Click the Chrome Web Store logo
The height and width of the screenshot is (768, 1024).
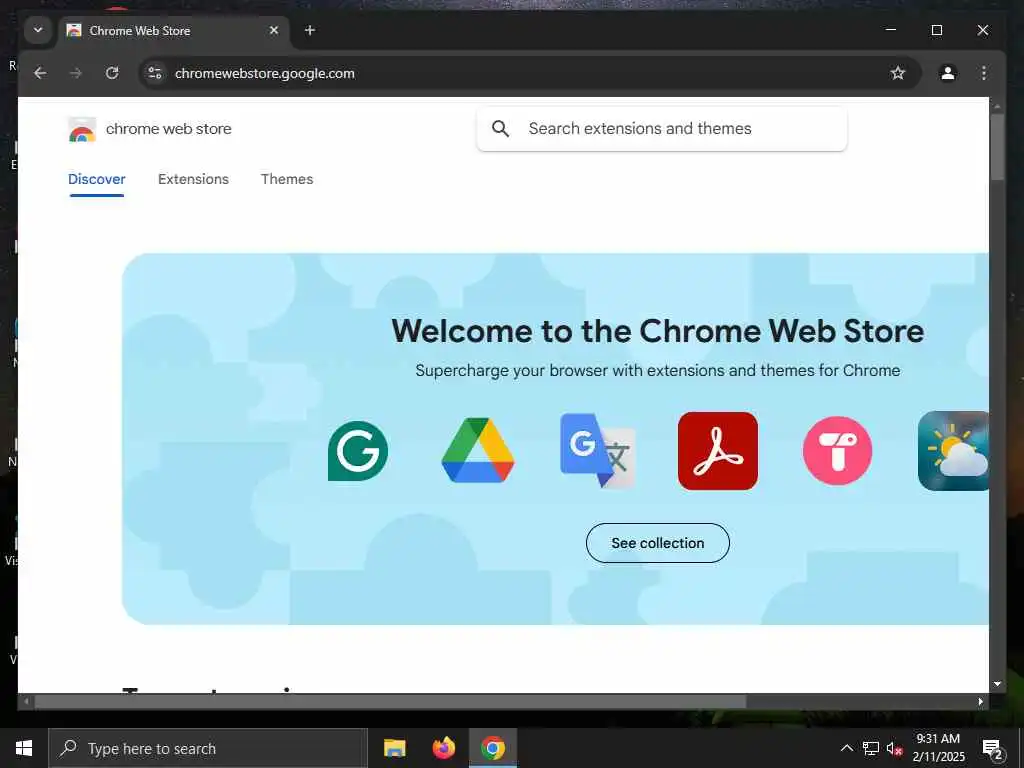[x=82, y=129]
